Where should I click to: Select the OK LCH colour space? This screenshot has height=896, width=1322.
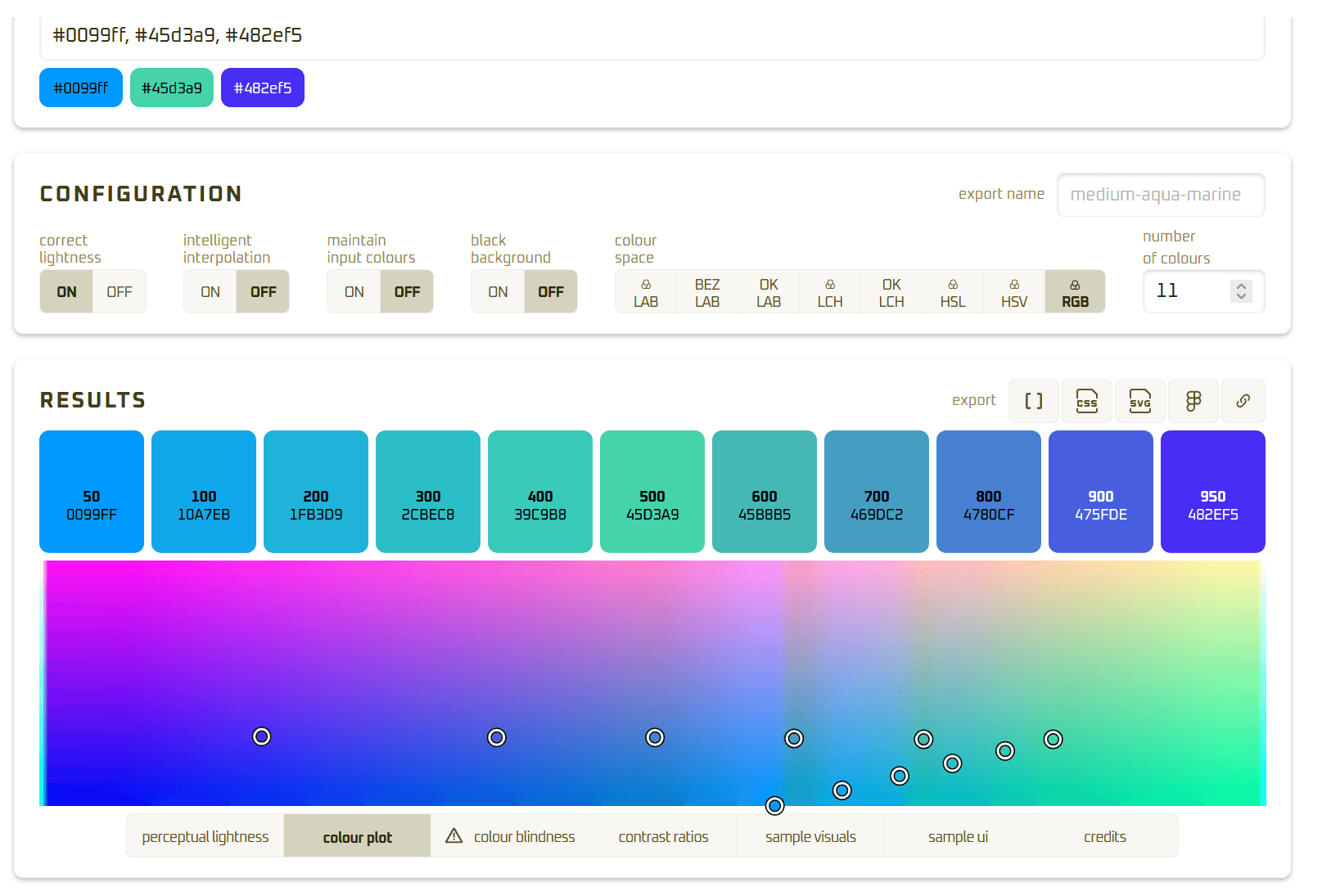coord(891,291)
